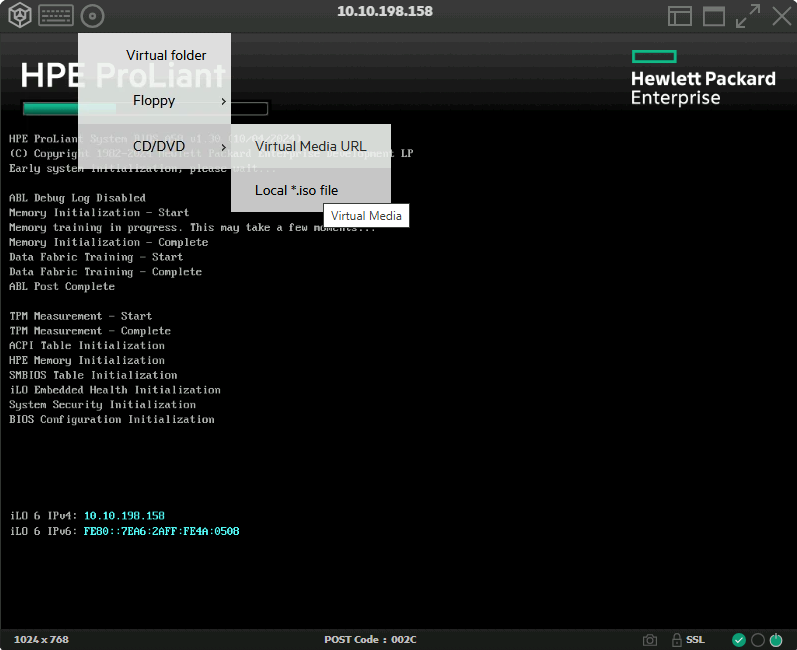Screen dimensions: 797x650
Task: Click the windowed mode icon
Action: coord(714,16)
